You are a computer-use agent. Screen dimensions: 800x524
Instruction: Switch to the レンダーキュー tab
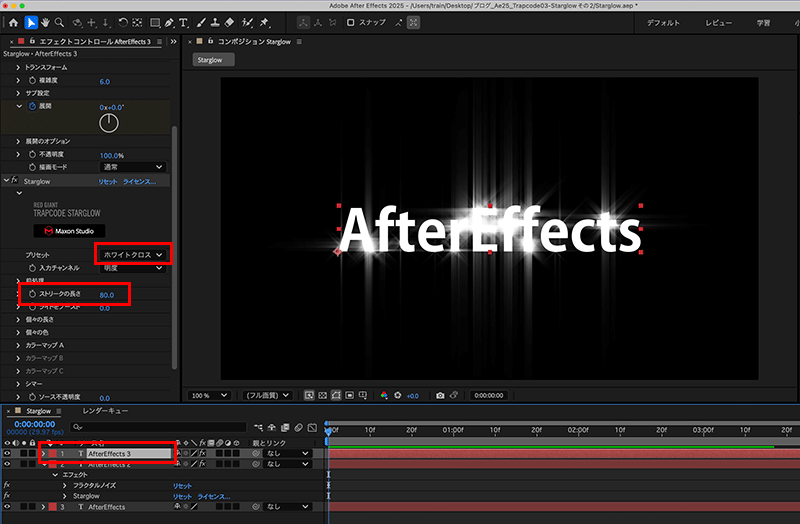point(105,411)
